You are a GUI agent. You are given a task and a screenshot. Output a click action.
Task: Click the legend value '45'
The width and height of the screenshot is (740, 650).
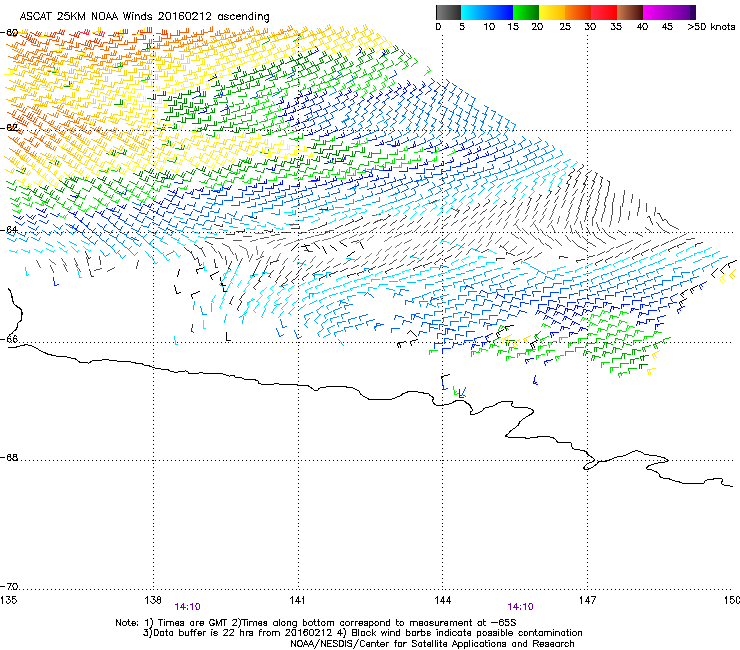tap(667, 27)
